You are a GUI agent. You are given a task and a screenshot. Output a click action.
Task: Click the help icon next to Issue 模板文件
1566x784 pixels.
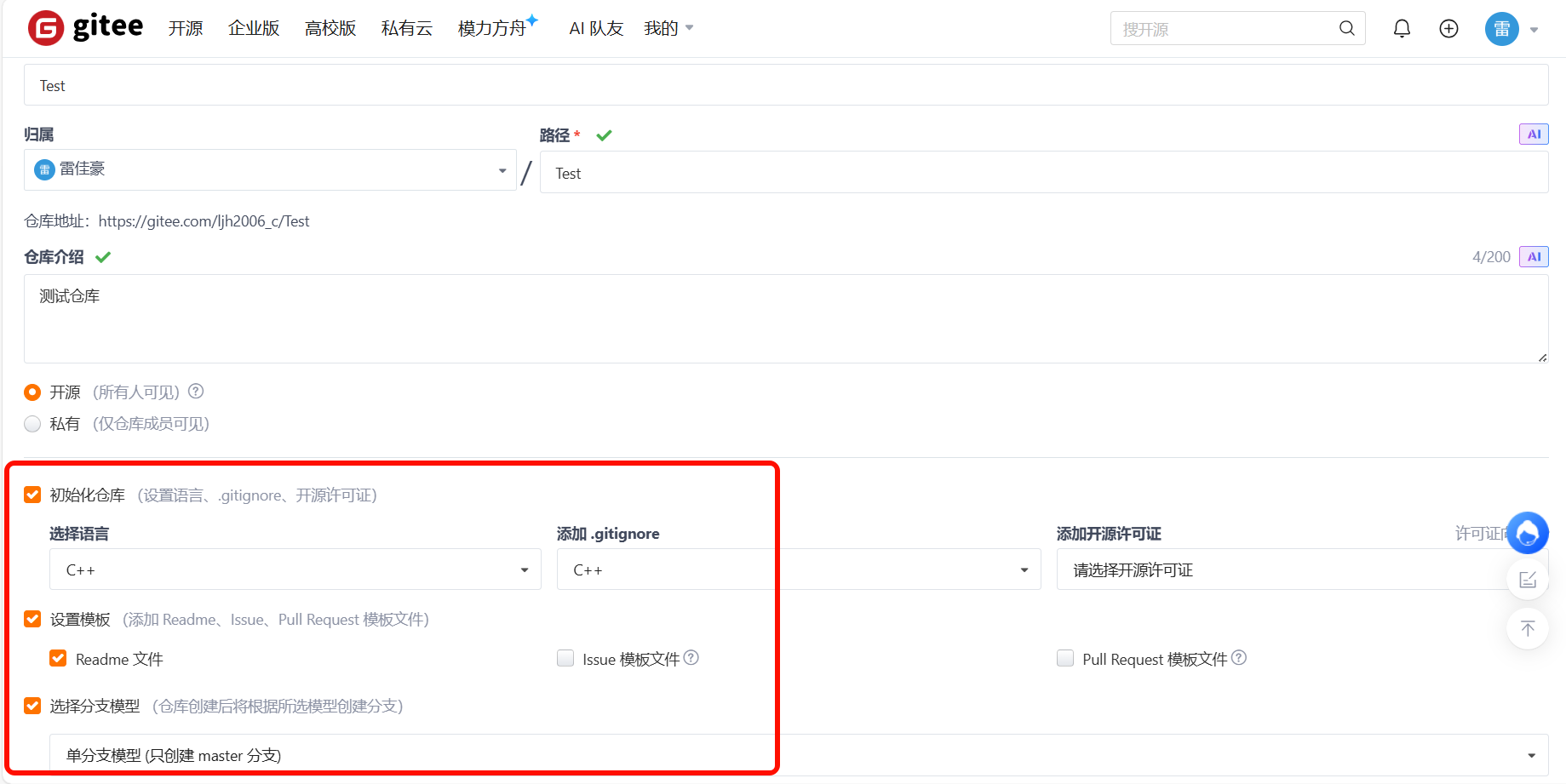coord(692,657)
